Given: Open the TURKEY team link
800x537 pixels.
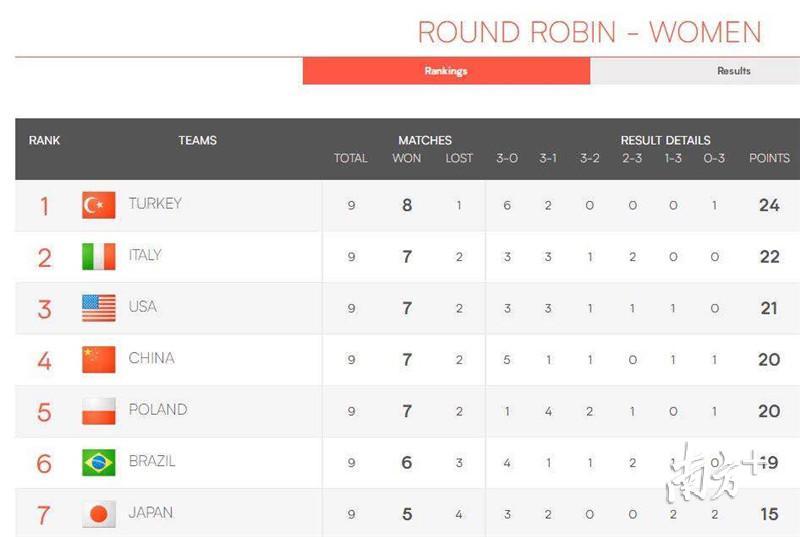Looking at the screenshot, I should [x=155, y=203].
